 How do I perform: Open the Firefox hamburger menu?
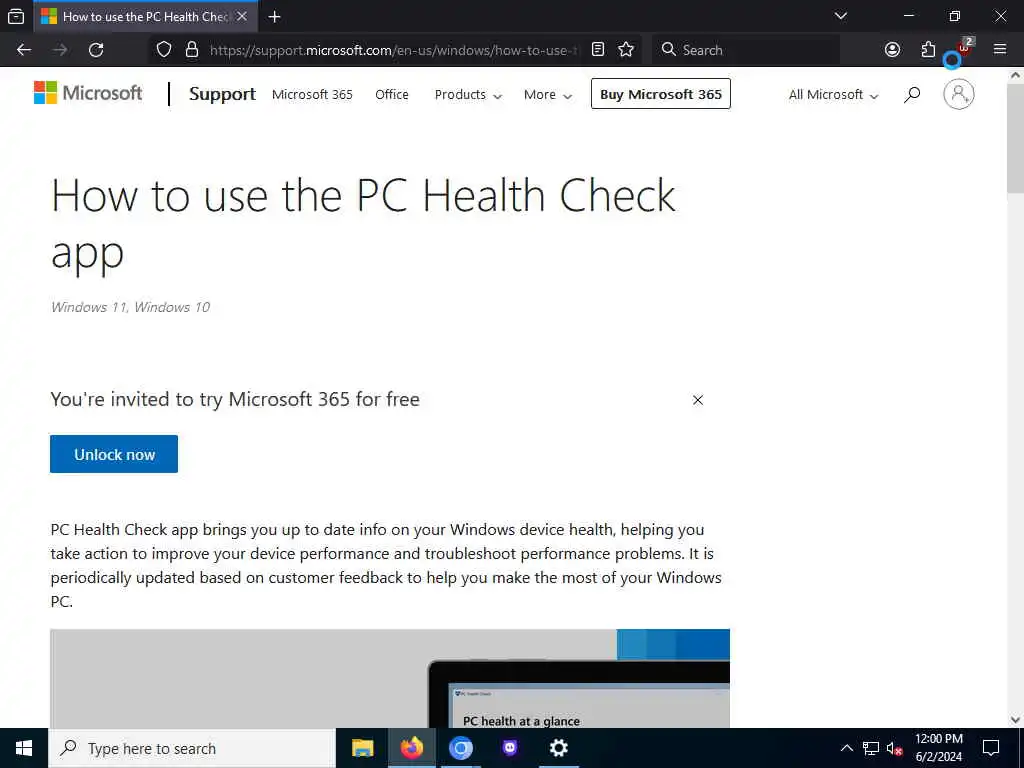click(1000, 50)
